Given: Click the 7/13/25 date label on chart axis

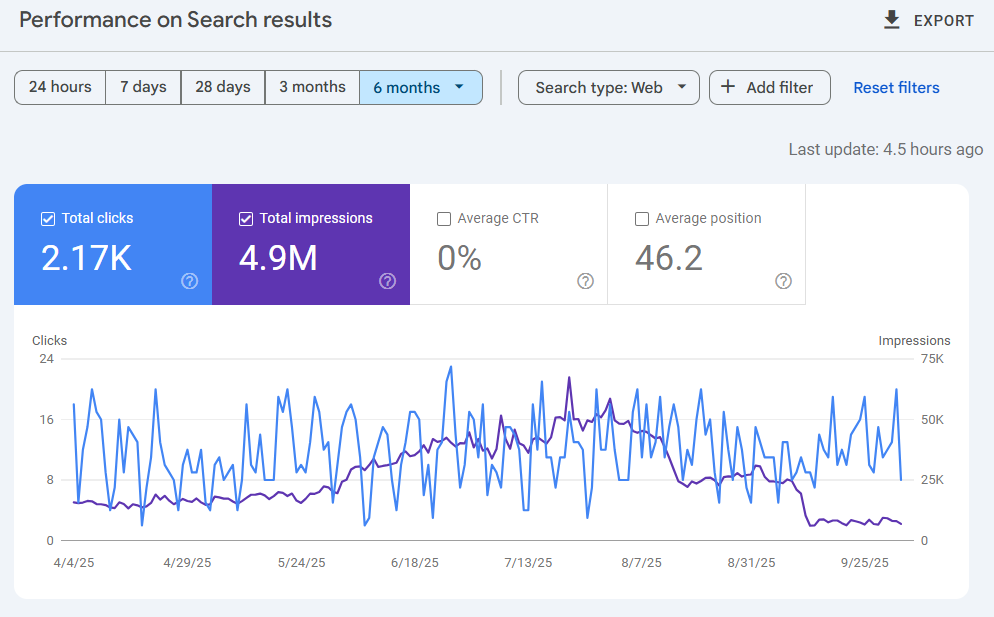Looking at the screenshot, I should pyautogui.click(x=528, y=563).
